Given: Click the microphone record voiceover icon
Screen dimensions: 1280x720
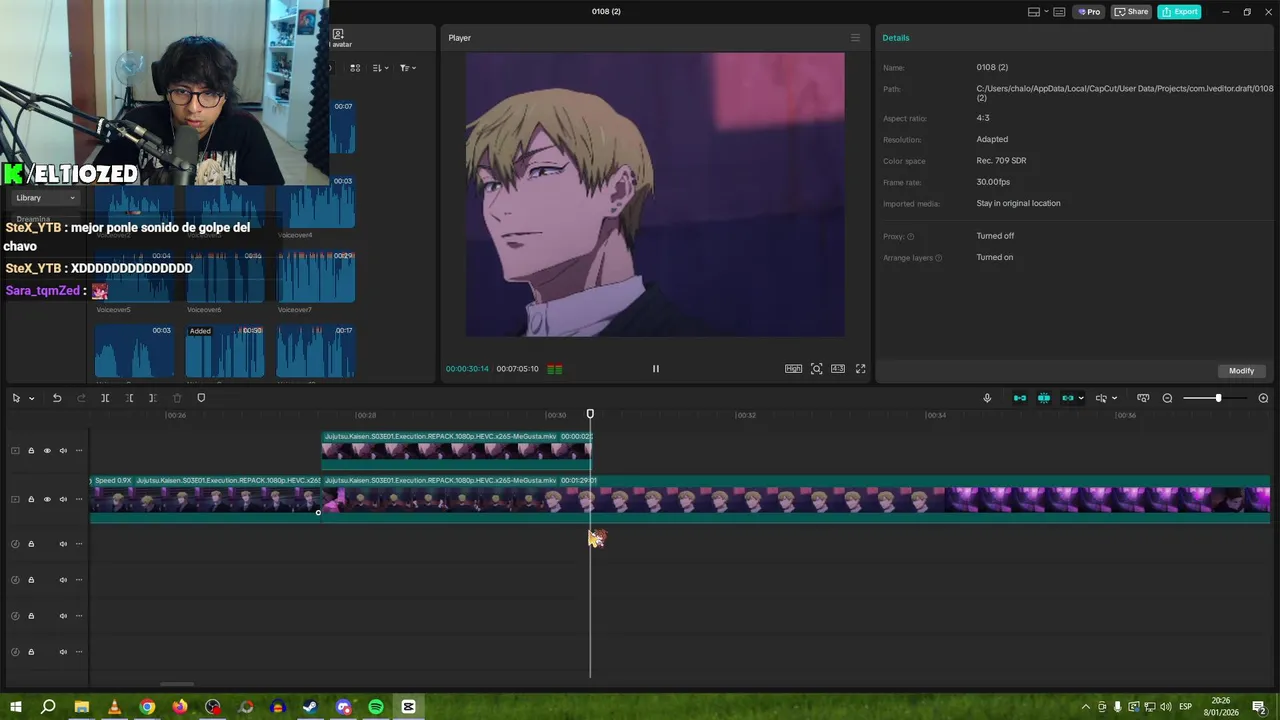Looking at the screenshot, I should [x=987, y=398].
